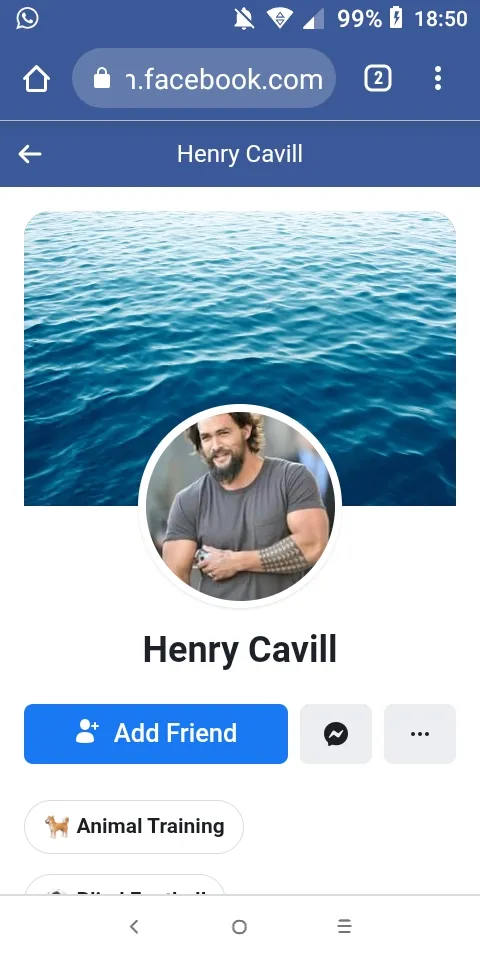Tap the add-person icon in Add Friend
This screenshot has width=480, height=960.
pyautogui.click(x=87, y=732)
